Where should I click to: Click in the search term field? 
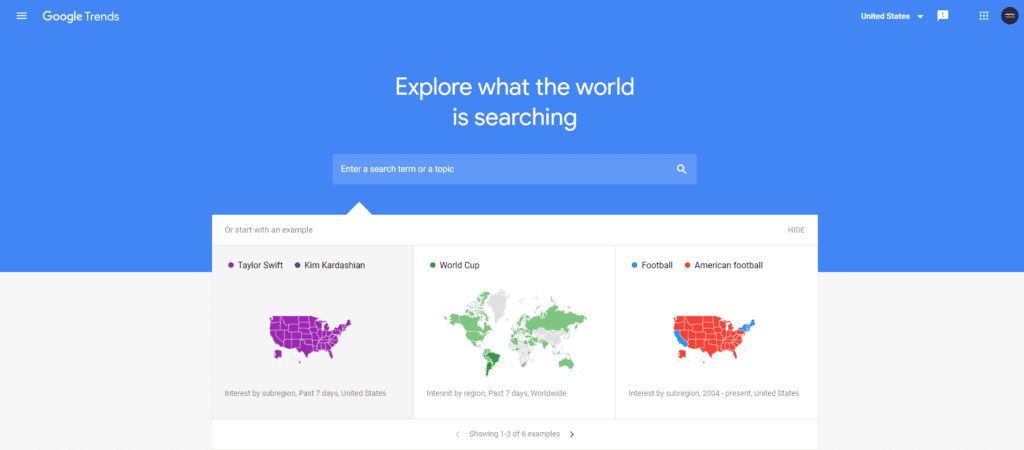click(x=500, y=169)
